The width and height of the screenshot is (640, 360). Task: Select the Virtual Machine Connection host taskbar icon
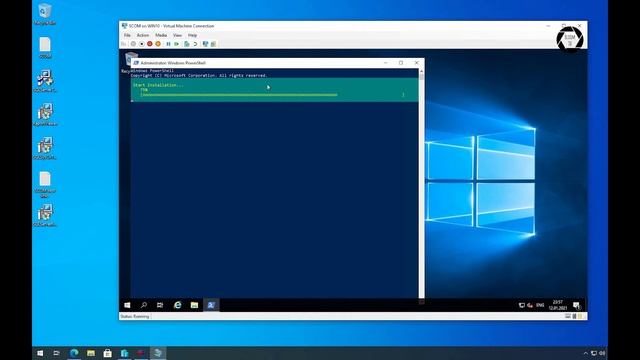click(x=158, y=353)
